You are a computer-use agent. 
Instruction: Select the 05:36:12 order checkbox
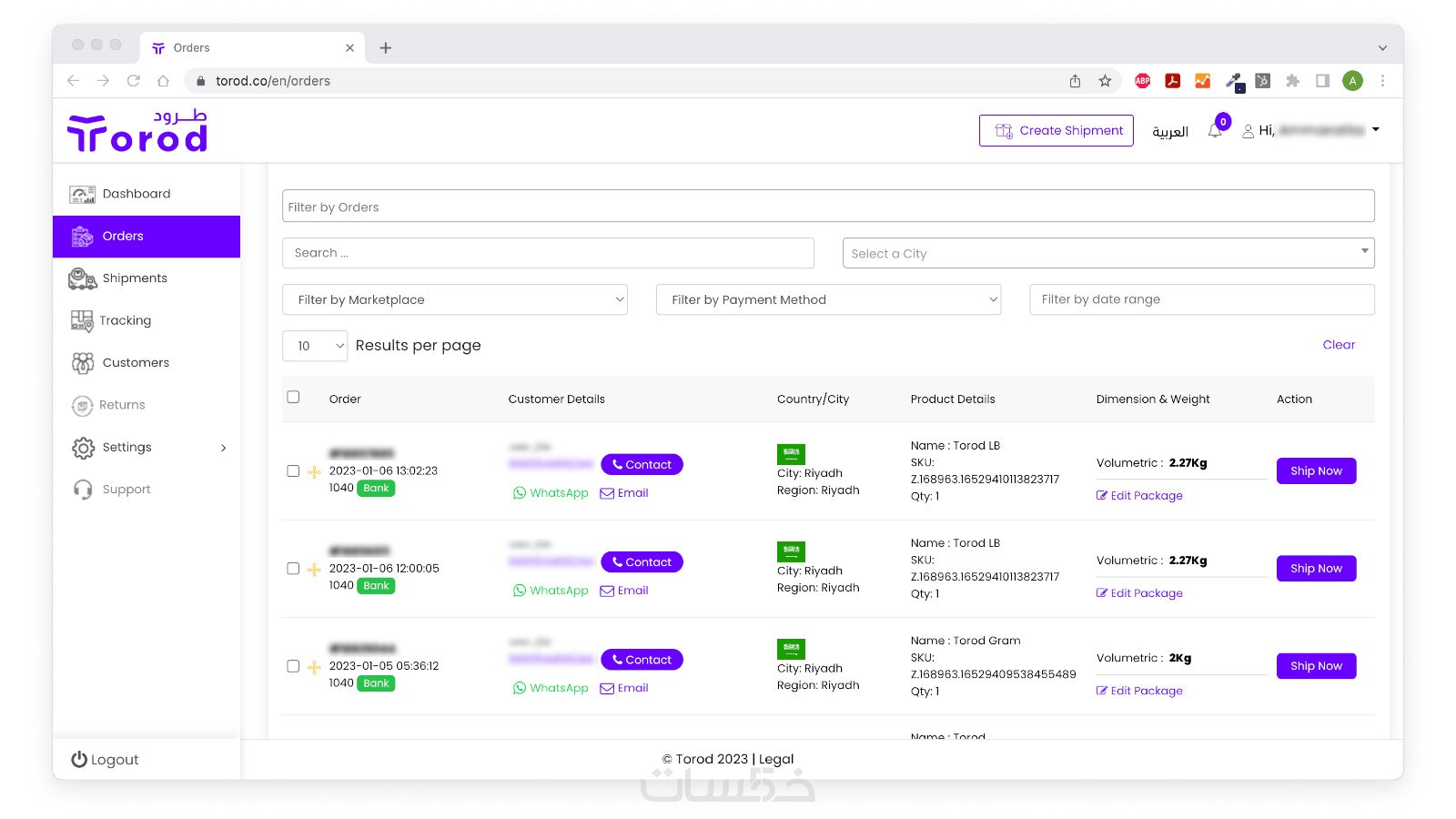point(293,666)
